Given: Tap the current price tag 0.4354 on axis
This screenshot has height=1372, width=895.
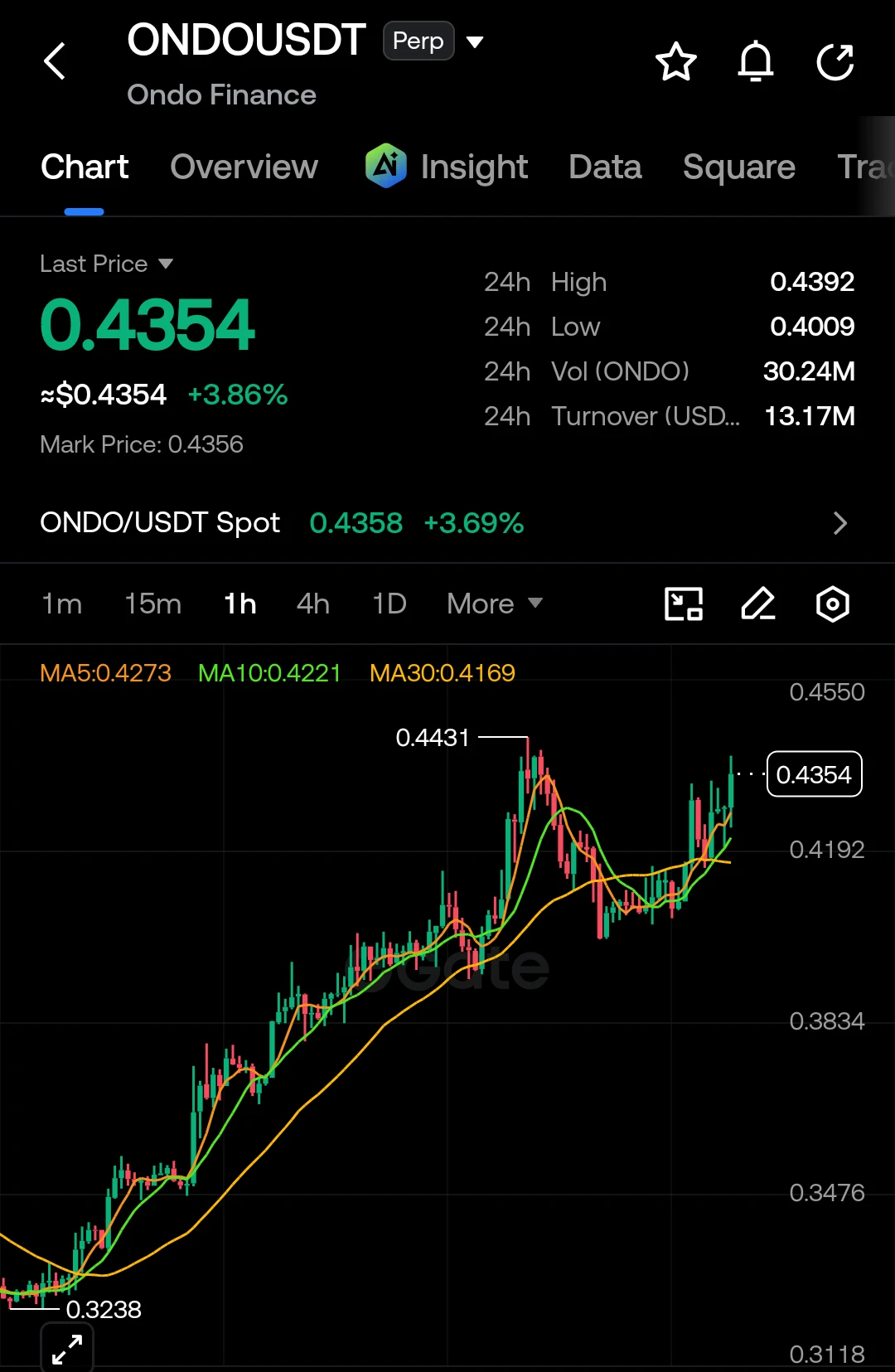Looking at the screenshot, I should point(815,774).
